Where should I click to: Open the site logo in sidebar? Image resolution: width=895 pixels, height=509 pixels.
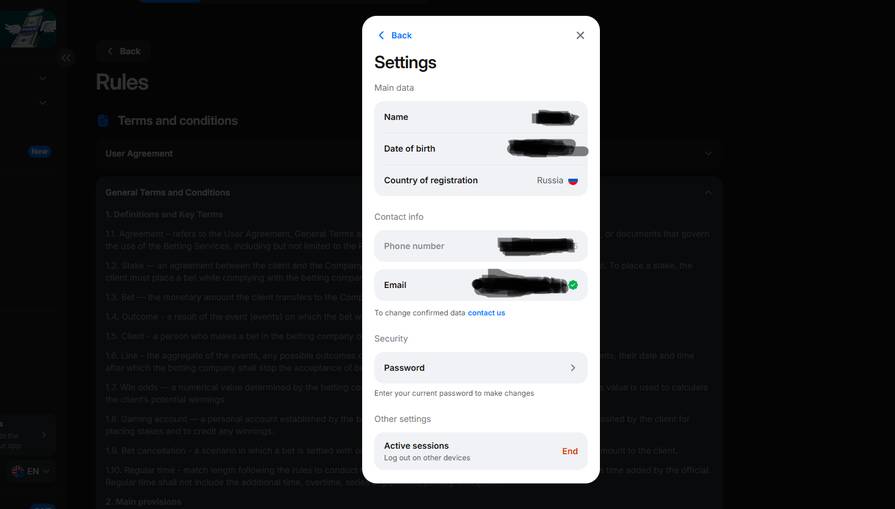point(28,29)
